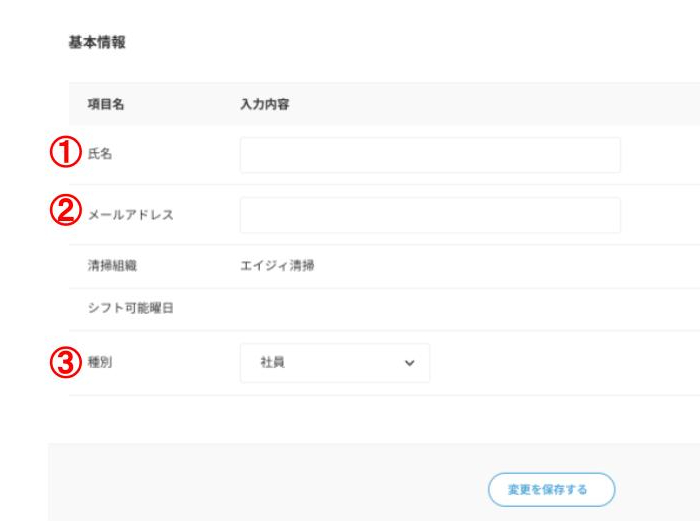Select the エイジィ清掃 organization value
The image size is (700, 521).
277,266
